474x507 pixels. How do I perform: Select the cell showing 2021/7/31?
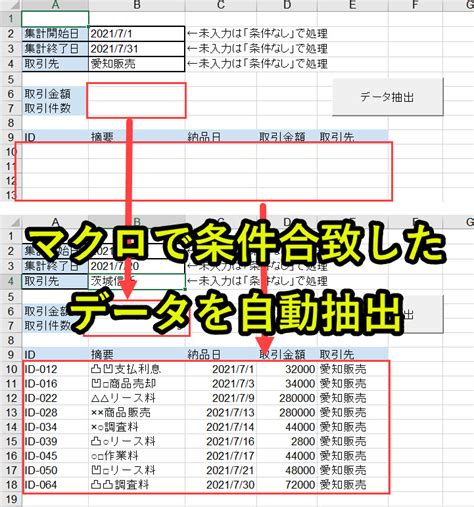(137, 49)
